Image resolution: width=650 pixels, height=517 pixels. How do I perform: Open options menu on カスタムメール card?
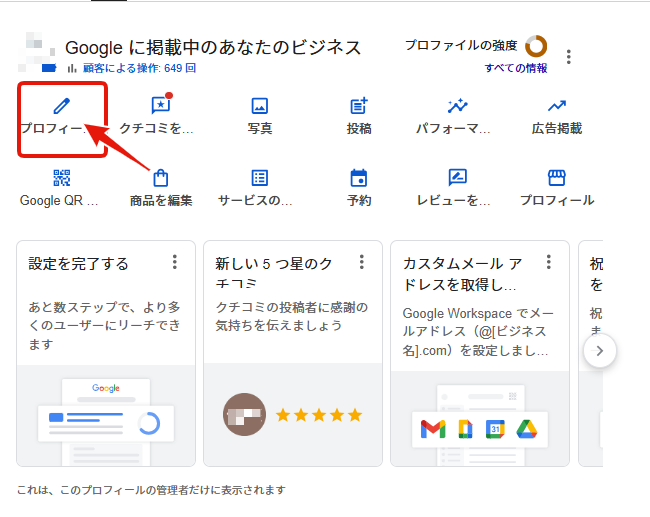pos(549,262)
